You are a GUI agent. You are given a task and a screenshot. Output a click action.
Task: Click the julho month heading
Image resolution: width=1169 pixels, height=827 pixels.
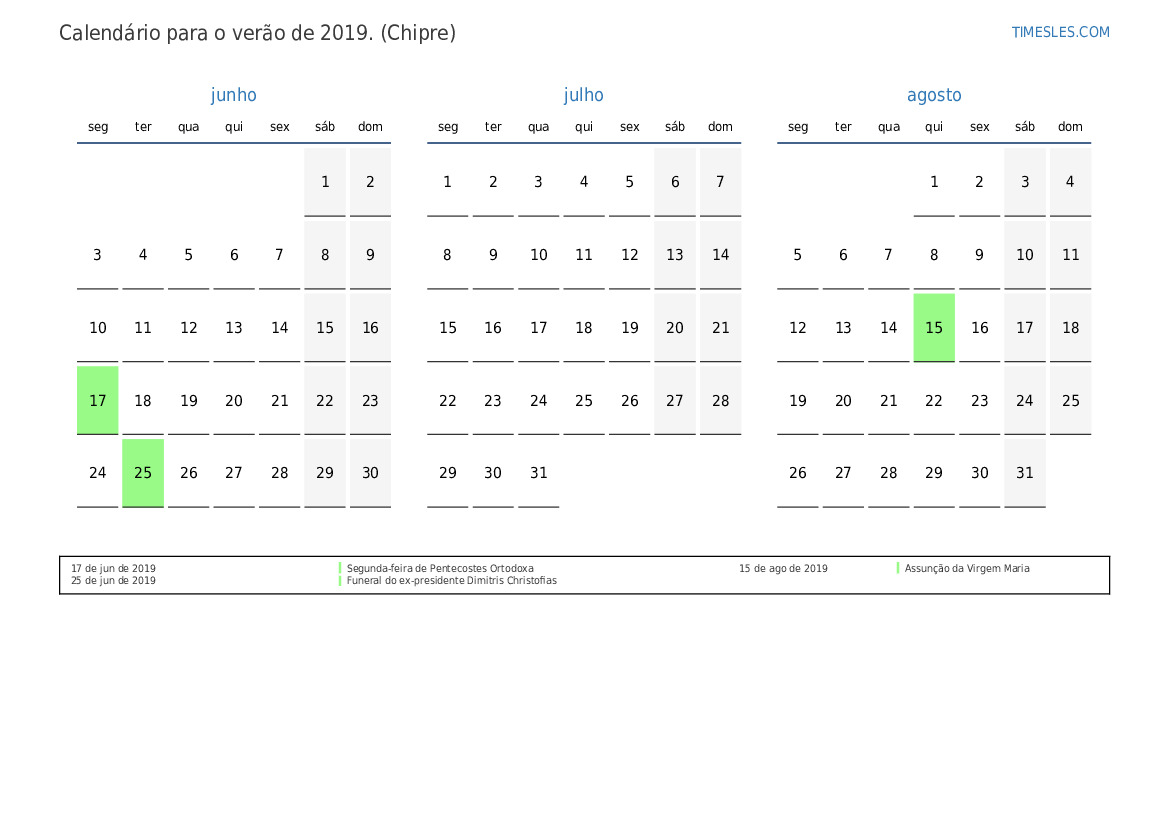point(583,95)
